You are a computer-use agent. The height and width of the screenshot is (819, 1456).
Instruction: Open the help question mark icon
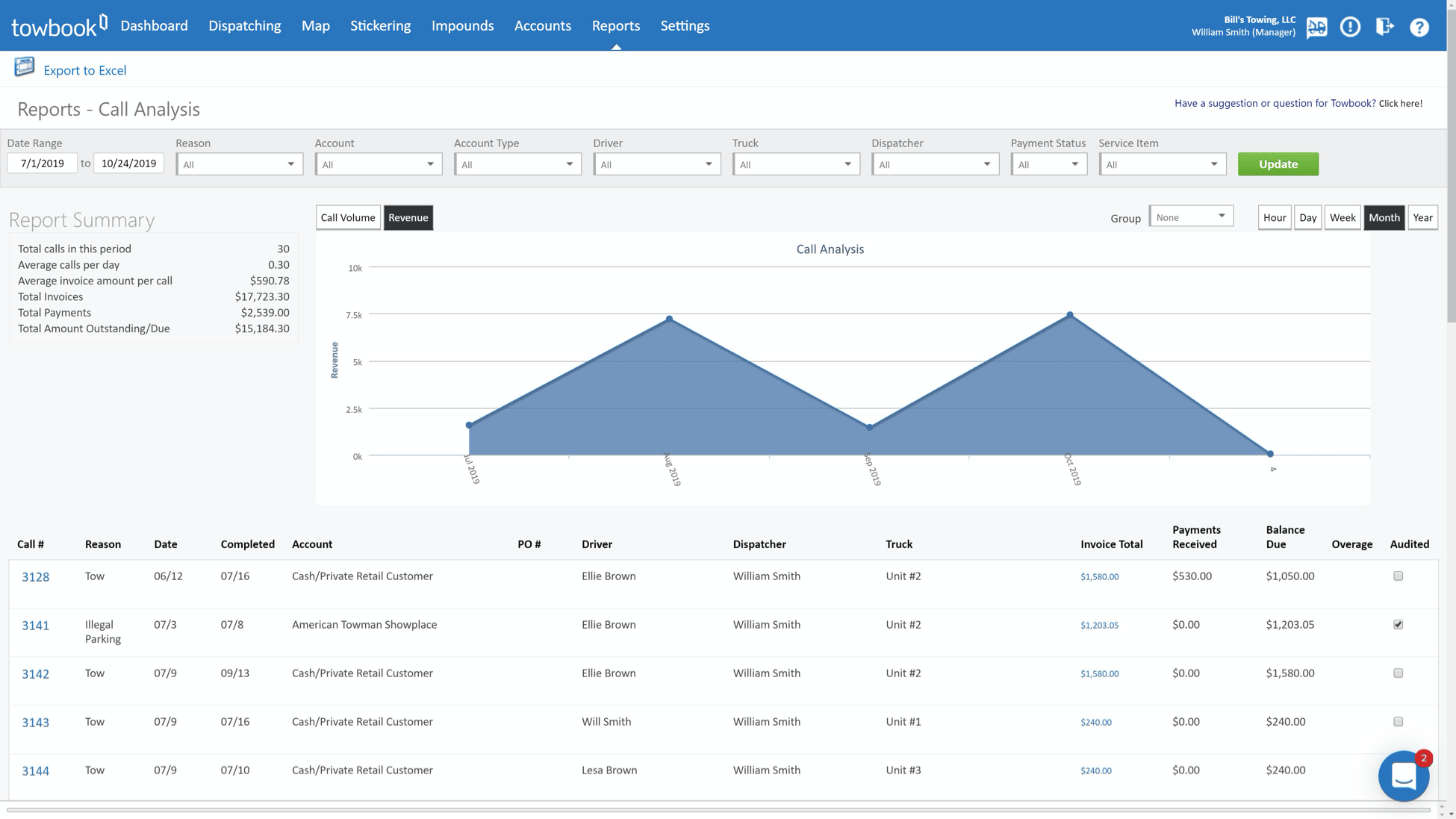coord(1419,27)
